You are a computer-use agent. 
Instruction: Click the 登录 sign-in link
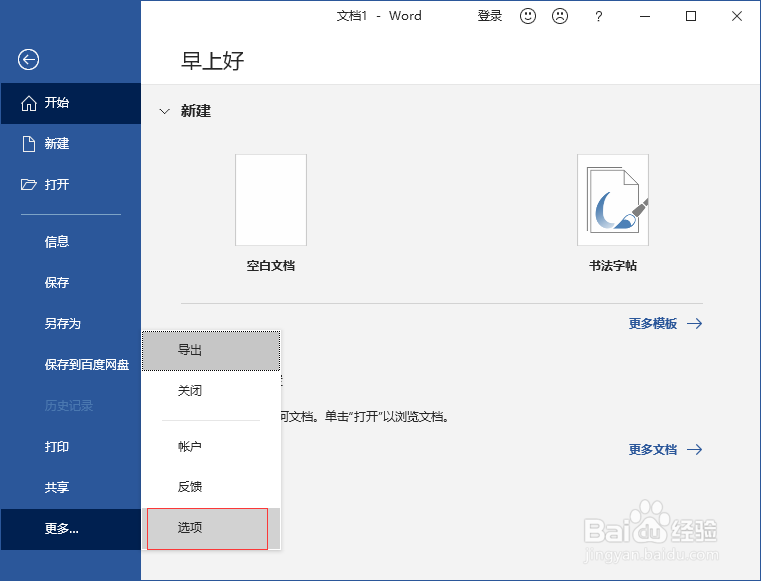(489, 16)
